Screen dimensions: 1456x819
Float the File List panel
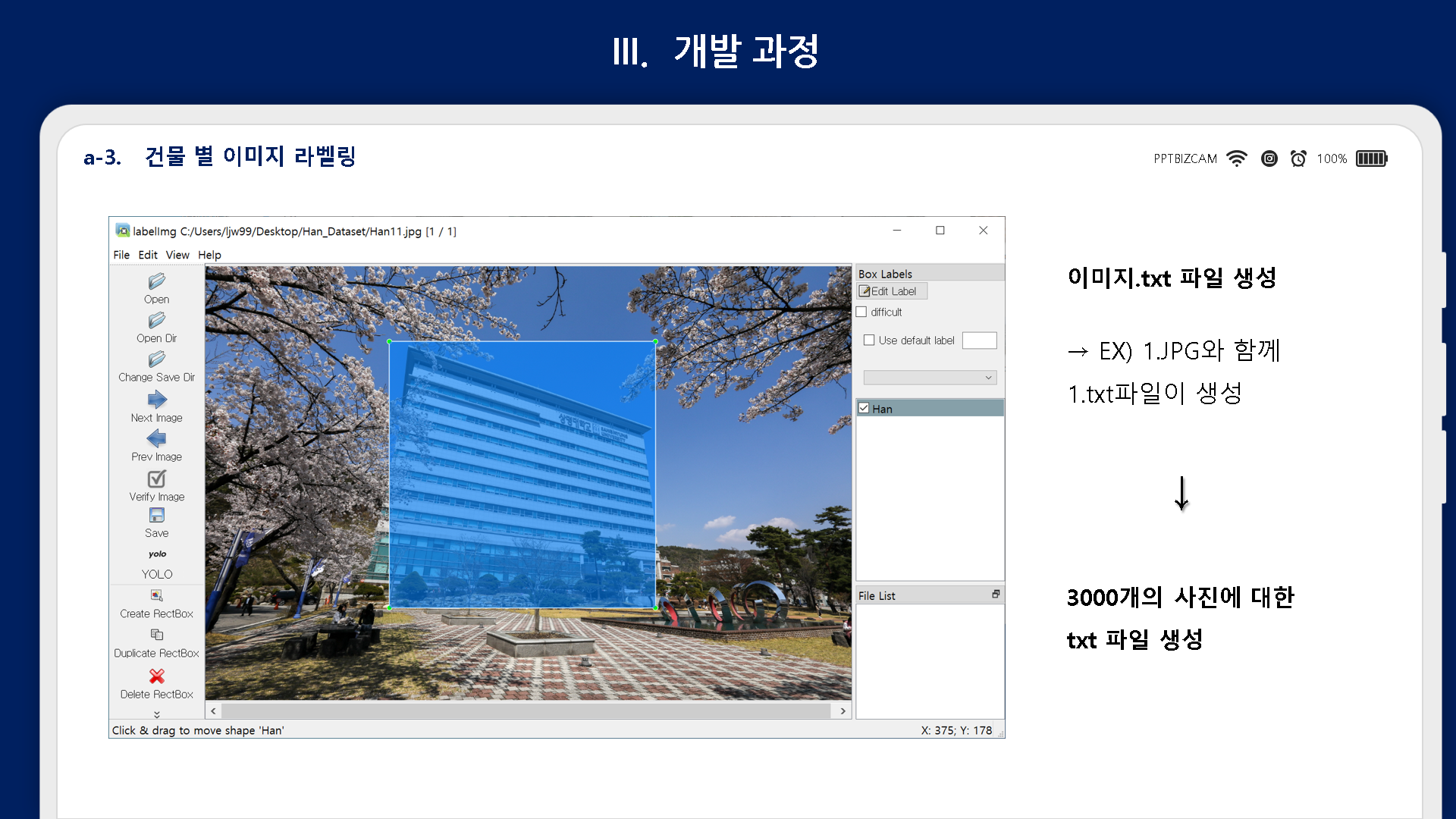pos(996,595)
